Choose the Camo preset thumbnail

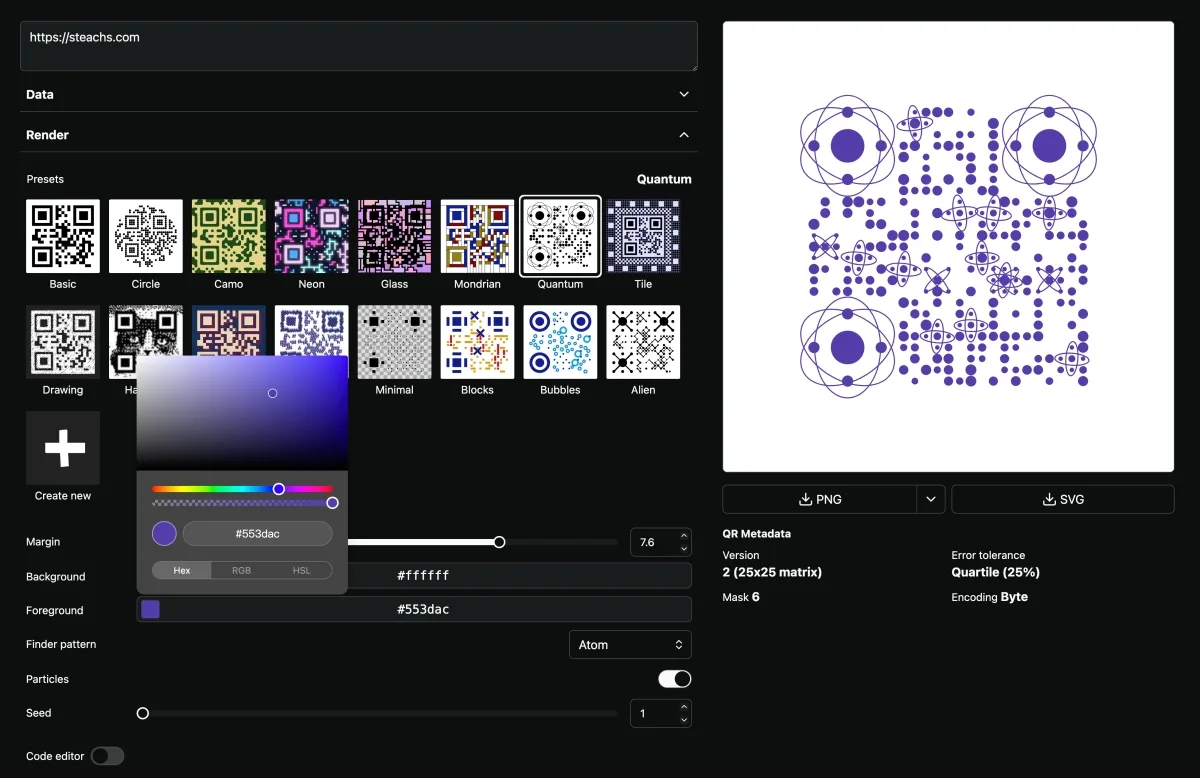pos(228,236)
